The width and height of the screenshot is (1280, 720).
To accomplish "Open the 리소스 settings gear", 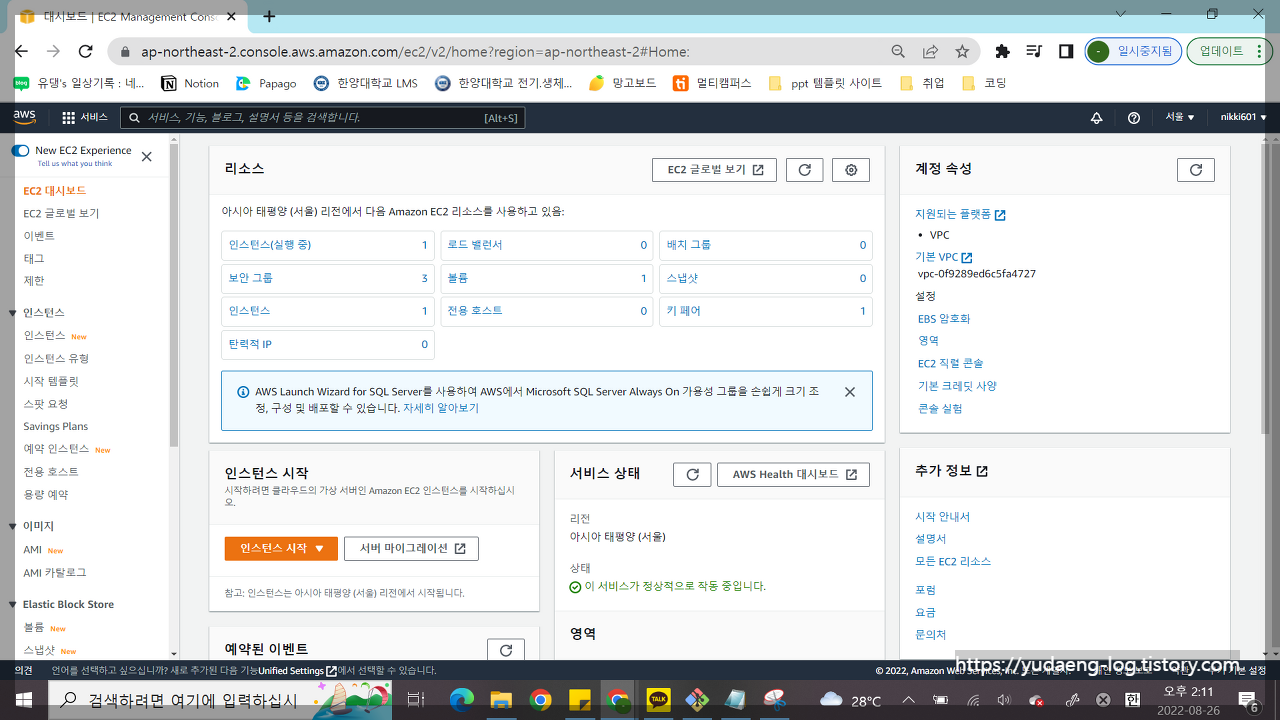I will click(x=851, y=170).
